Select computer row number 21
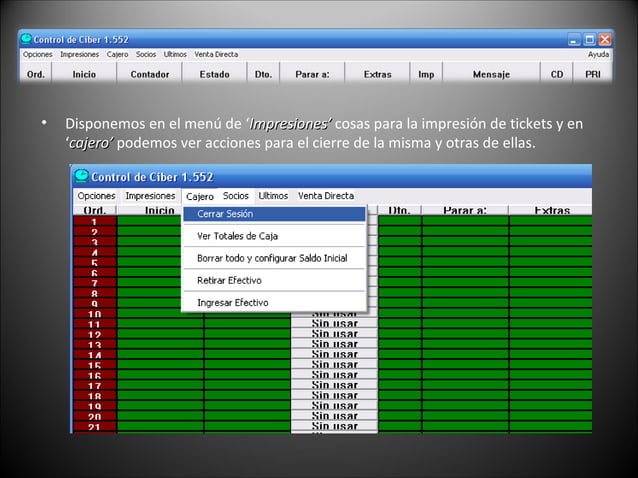This screenshot has height=478, width=638. pyautogui.click(x=94, y=426)
